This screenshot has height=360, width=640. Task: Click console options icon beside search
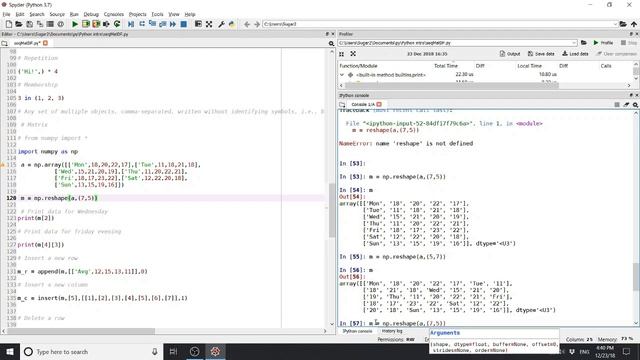(x=626, y=105)
